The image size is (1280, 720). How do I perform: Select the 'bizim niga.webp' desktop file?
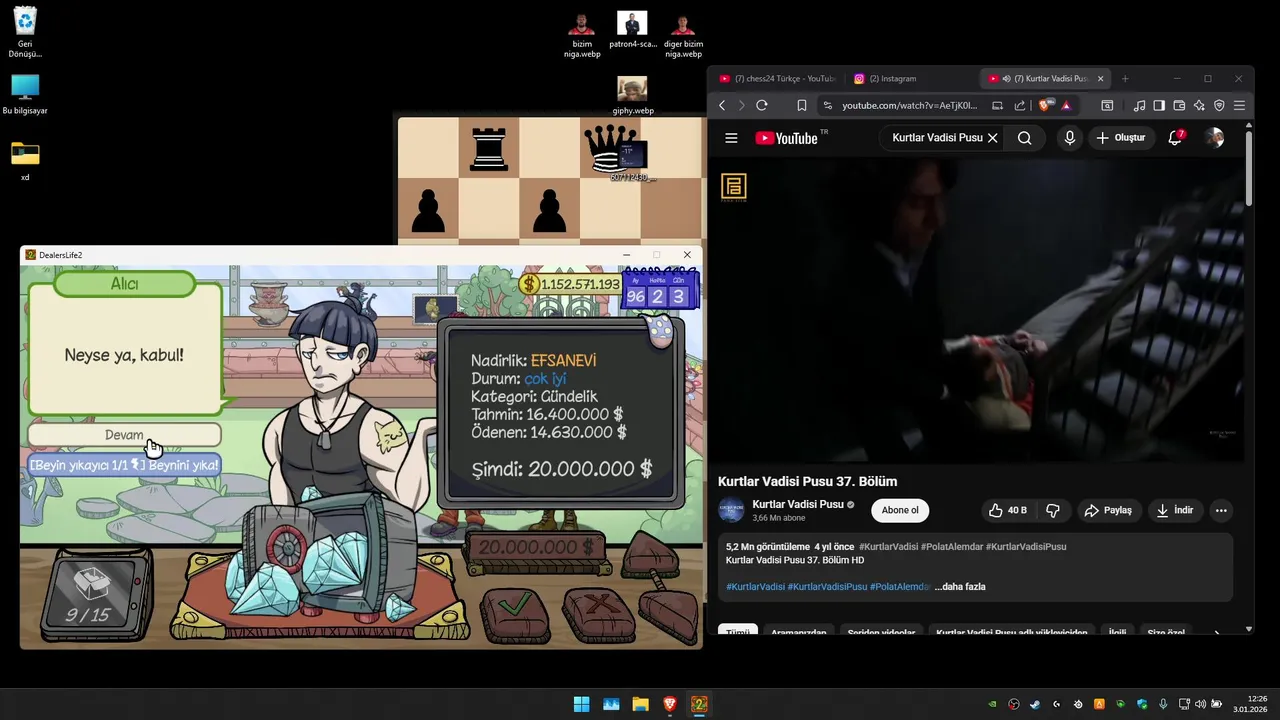[x=582, y=35]
